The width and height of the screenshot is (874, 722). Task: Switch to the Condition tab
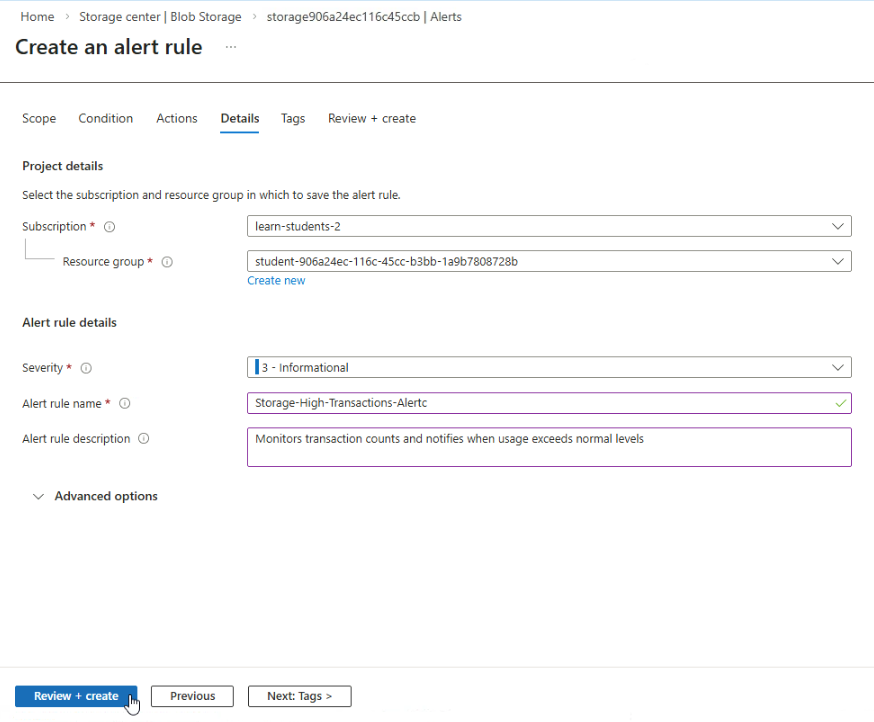[x=106, y=118]
